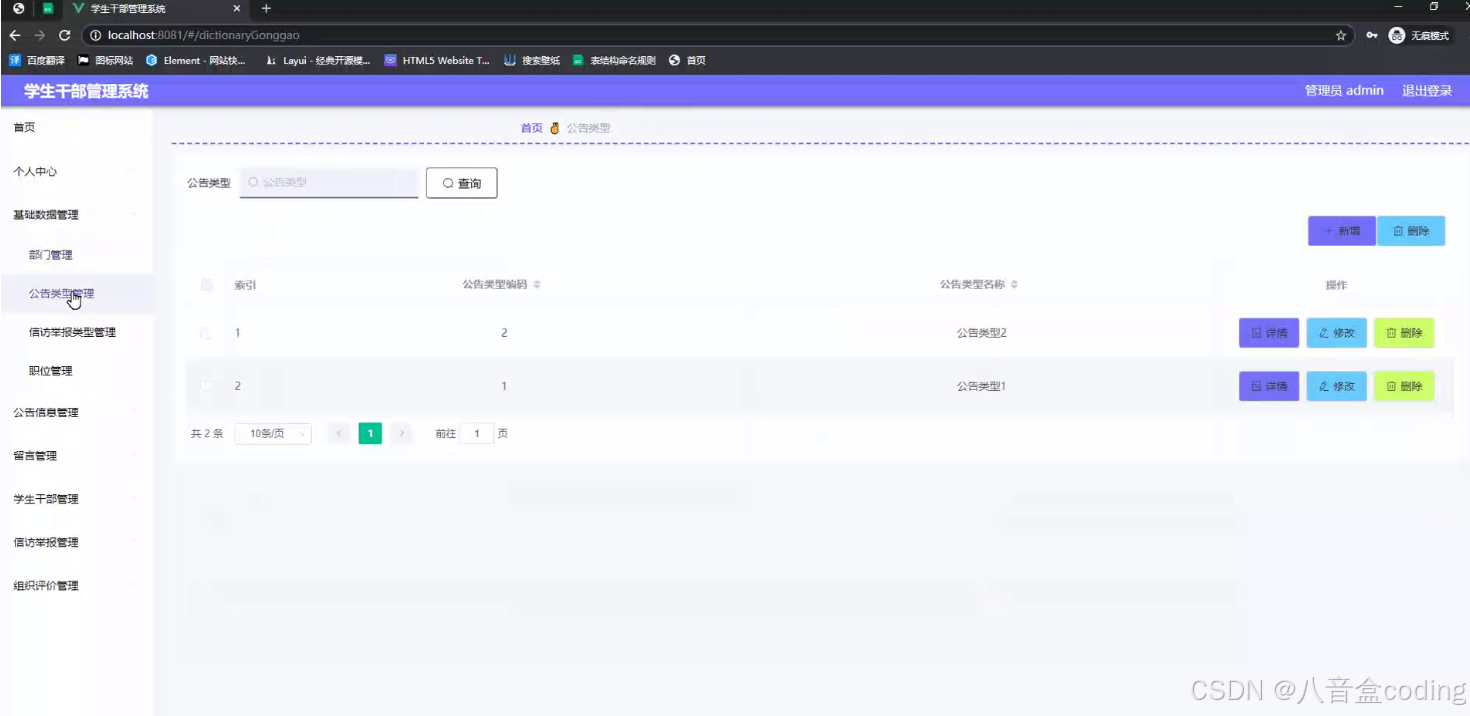Viewport: 1470px width, 716px height.
Task: Bookmark page with the star icon
Action: click(x=1341, y=35)
